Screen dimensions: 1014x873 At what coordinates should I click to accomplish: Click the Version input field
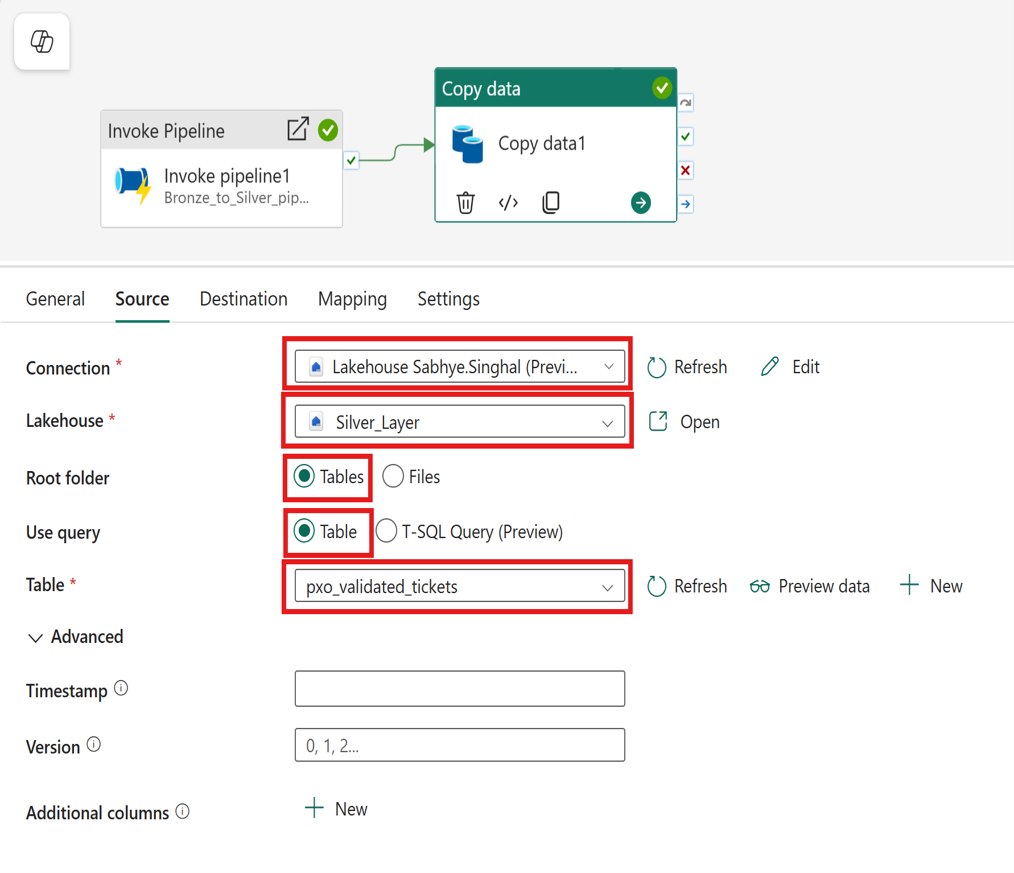pos(460,745)
